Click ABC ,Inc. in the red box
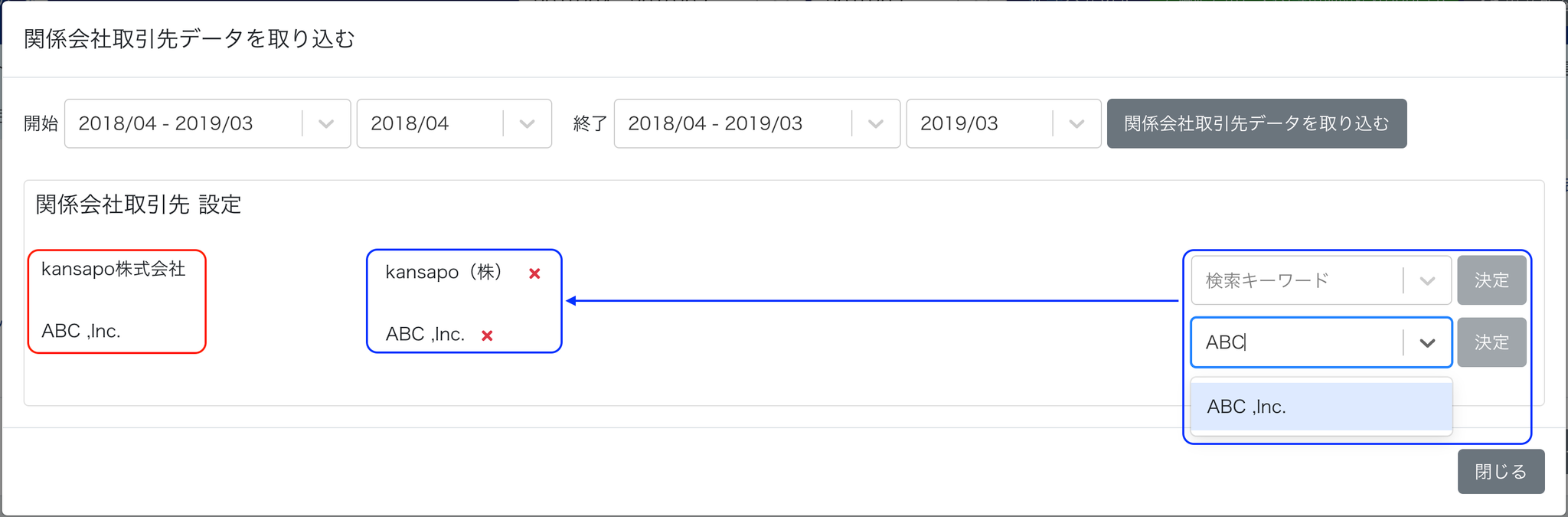Image resolution: width=1568 pixels, height=517 pixels. pos(81,331)
